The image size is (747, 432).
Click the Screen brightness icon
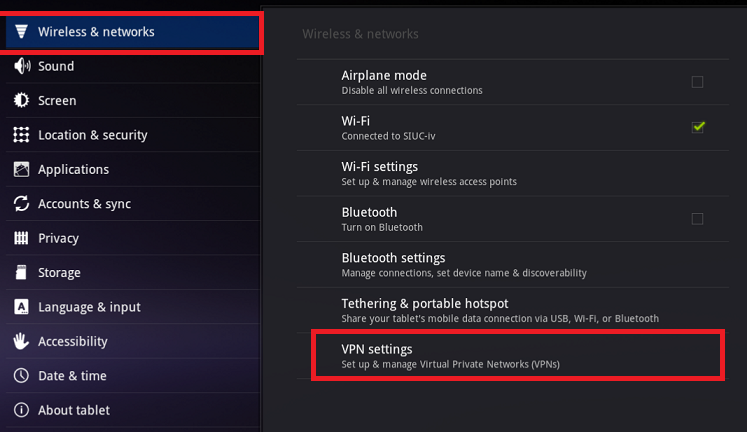(20, 100)
